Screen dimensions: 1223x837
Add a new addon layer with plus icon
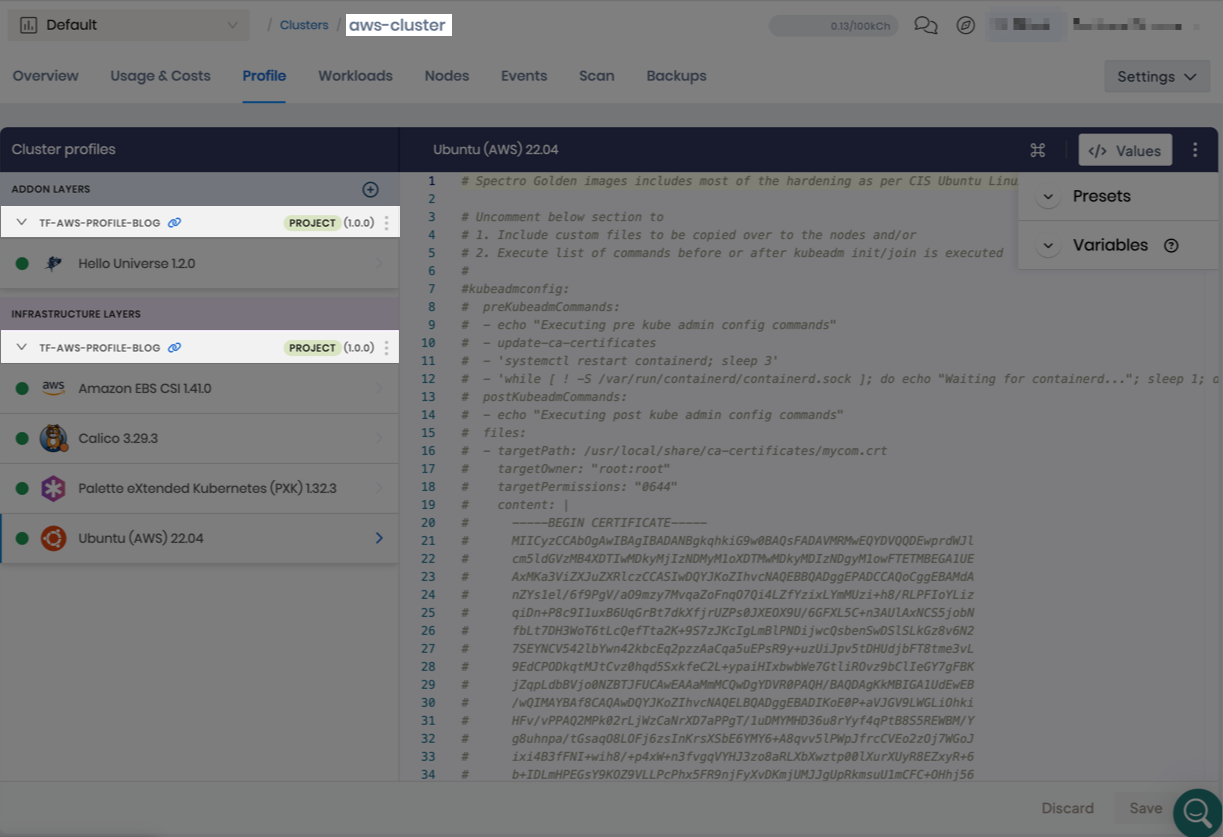370,189
